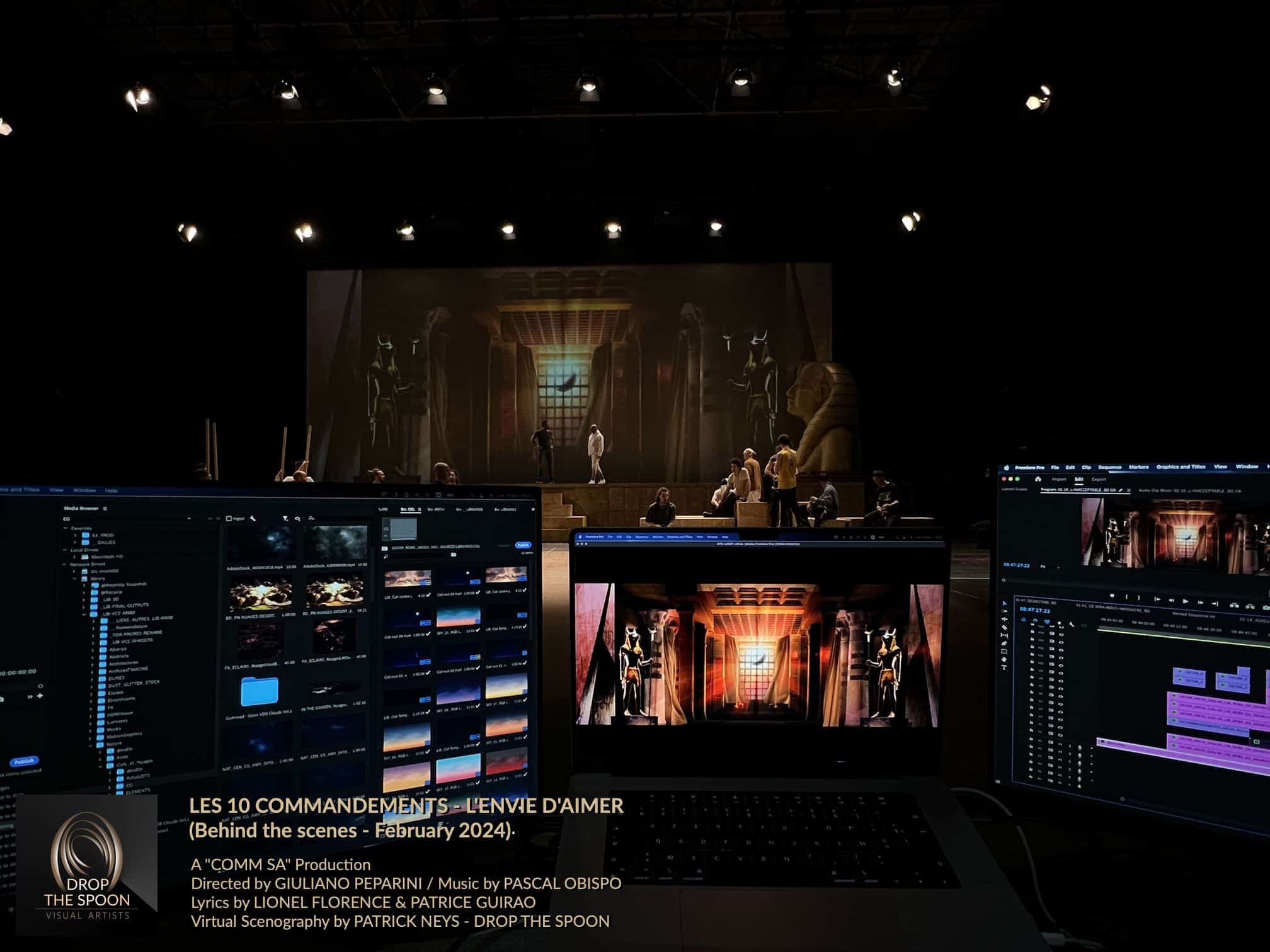Click new folder icon in library bin panel
Viewport: 1270px width, 952px height.
coord(454,554)
